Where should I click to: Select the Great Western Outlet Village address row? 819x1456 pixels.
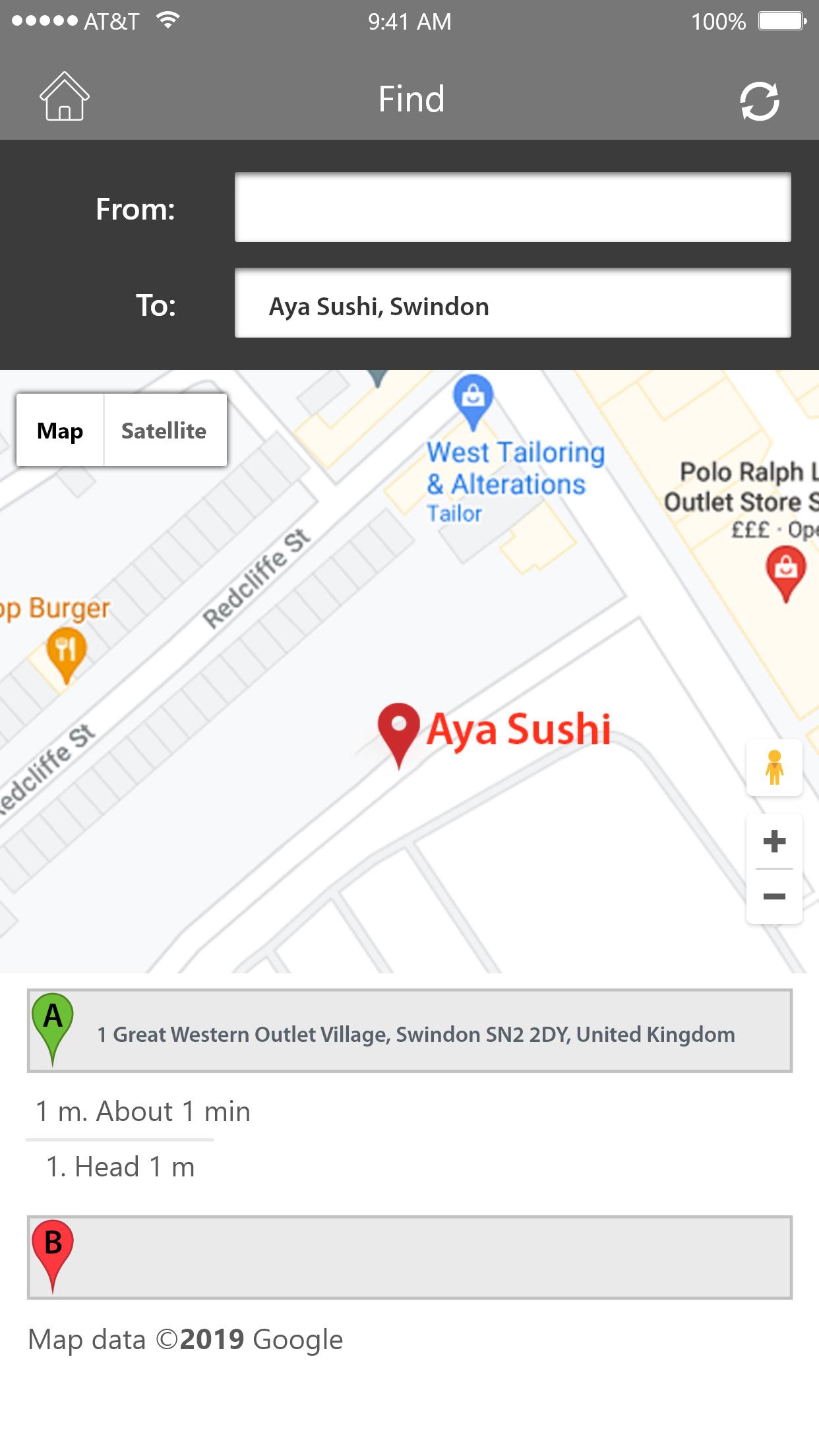coord(409,1031)
